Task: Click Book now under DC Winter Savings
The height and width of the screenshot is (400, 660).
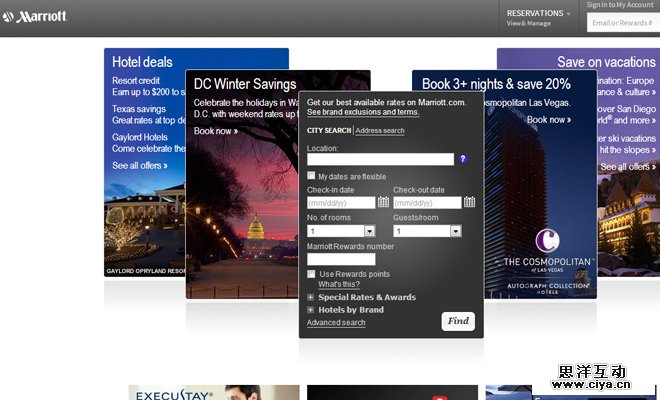Action: [x=215, y=131]
